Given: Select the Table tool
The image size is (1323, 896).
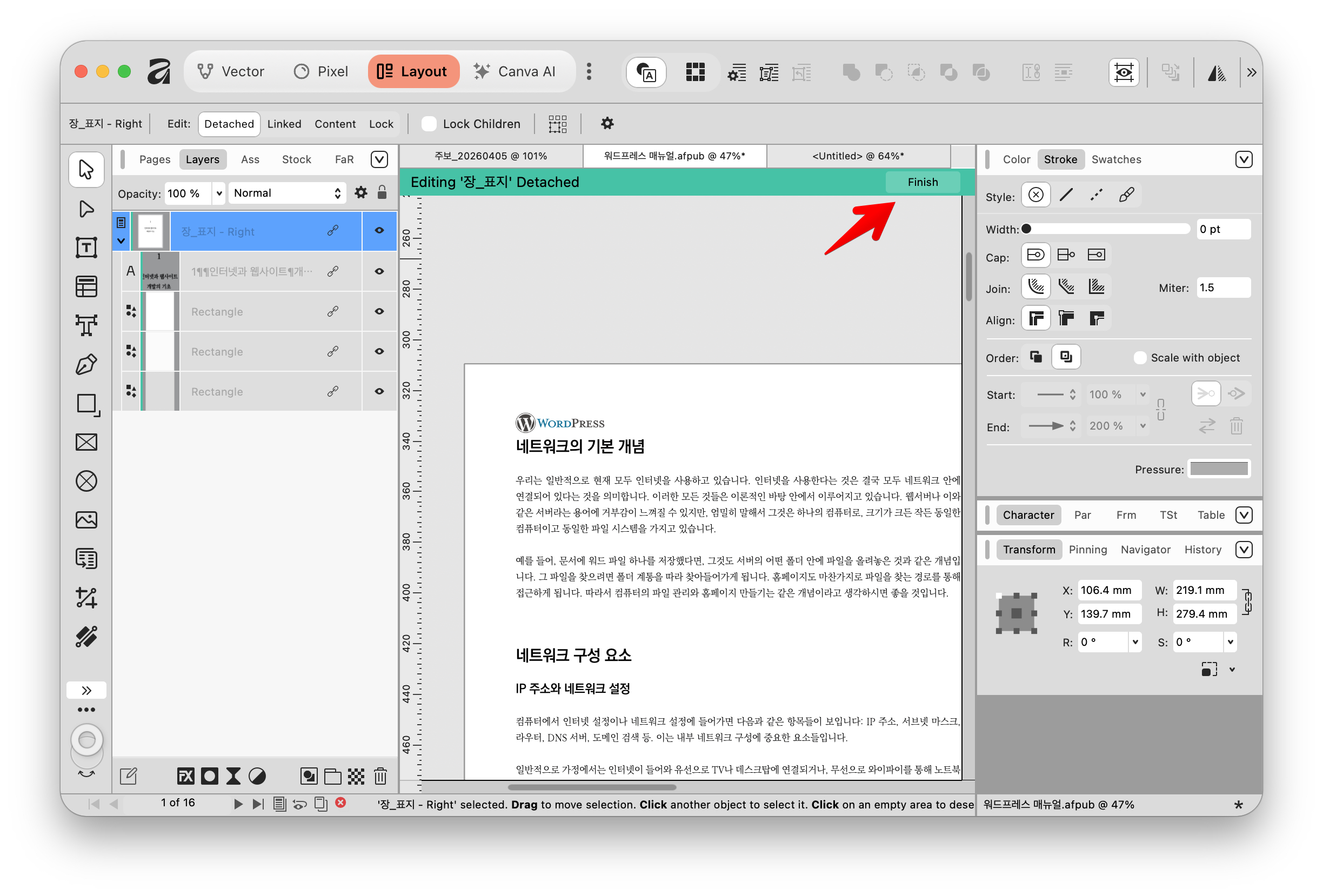Looking at the screenshot, I should pyautogui.click(x=86, y=286).
